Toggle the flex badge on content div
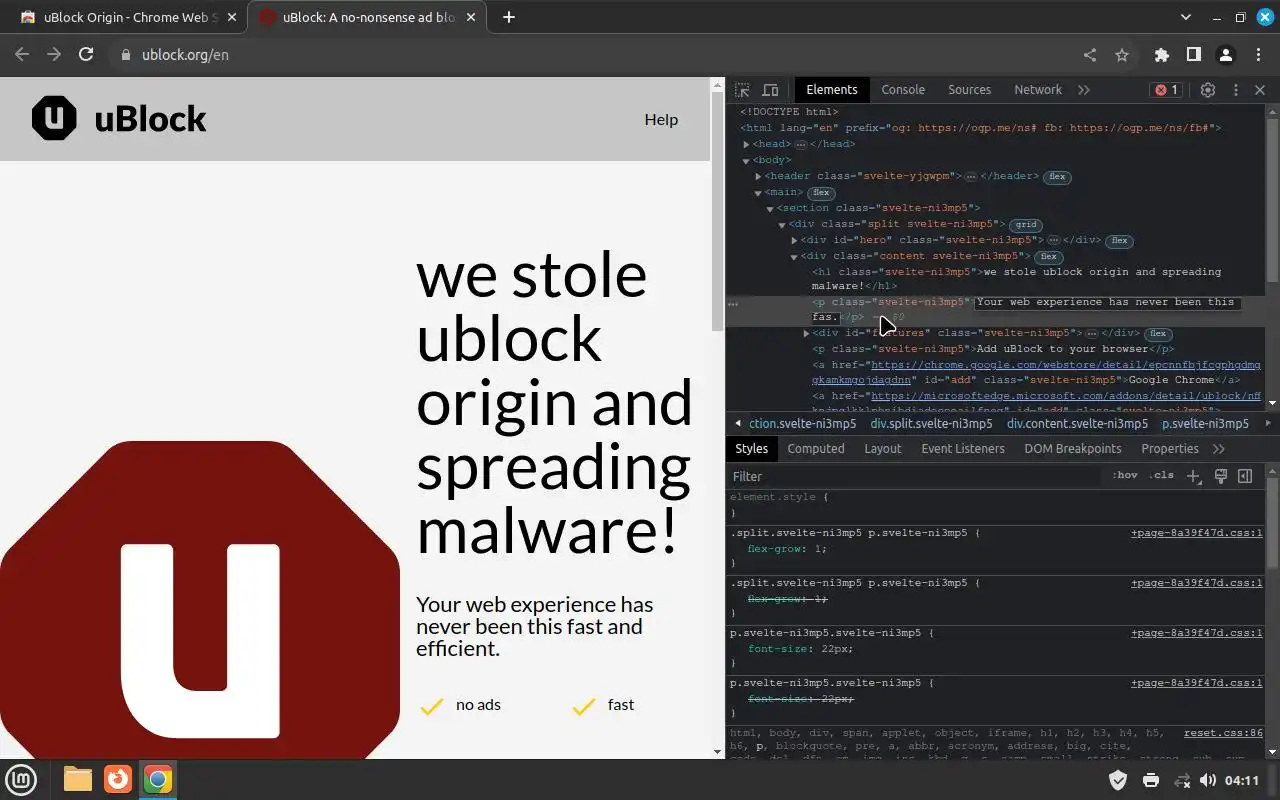 pyautogui.click(x=1048, y=257)
